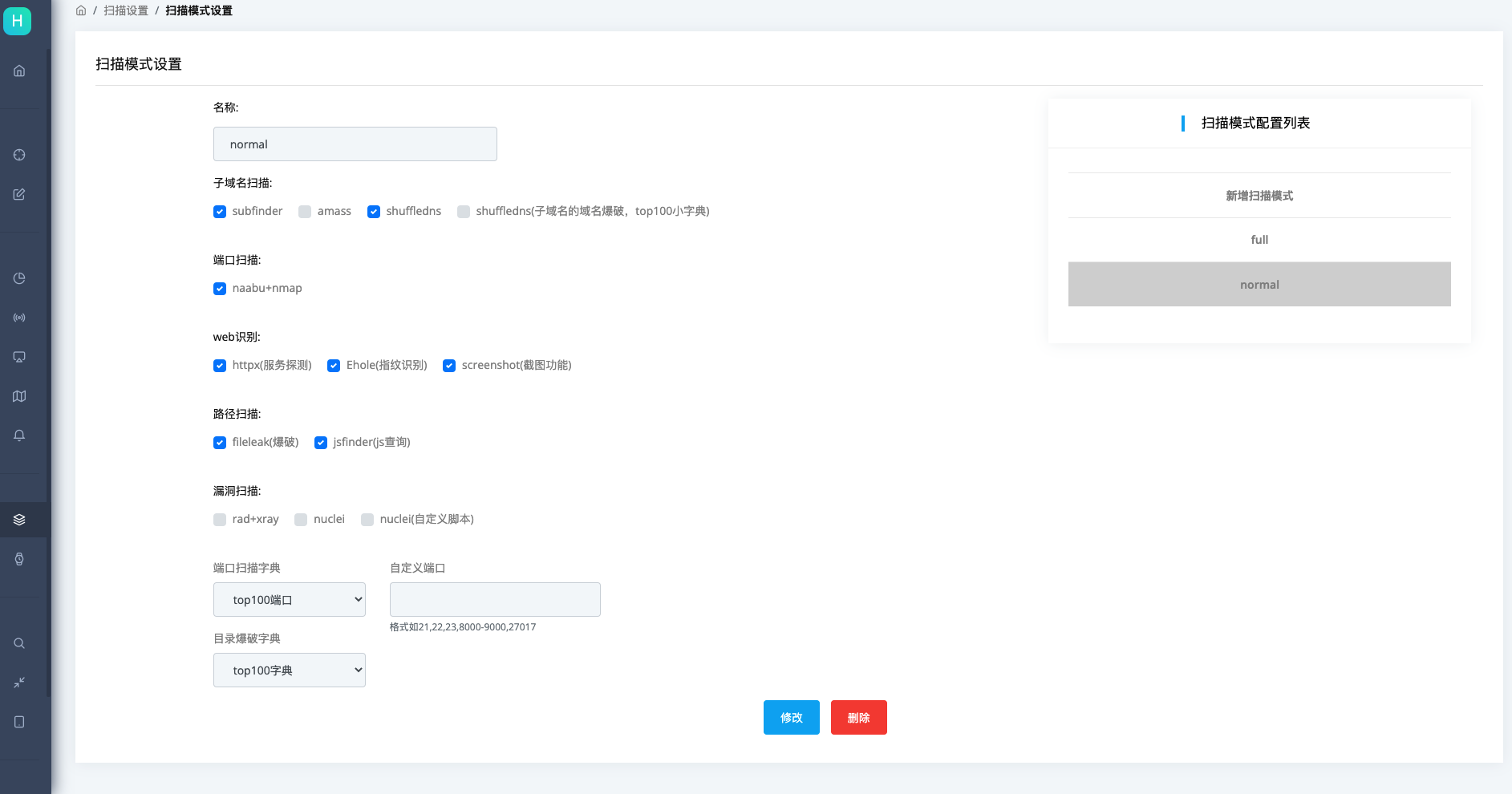Toggle the jsfinder js query checkbox
The image size is (1512, 794).
[x=321, y=443]
